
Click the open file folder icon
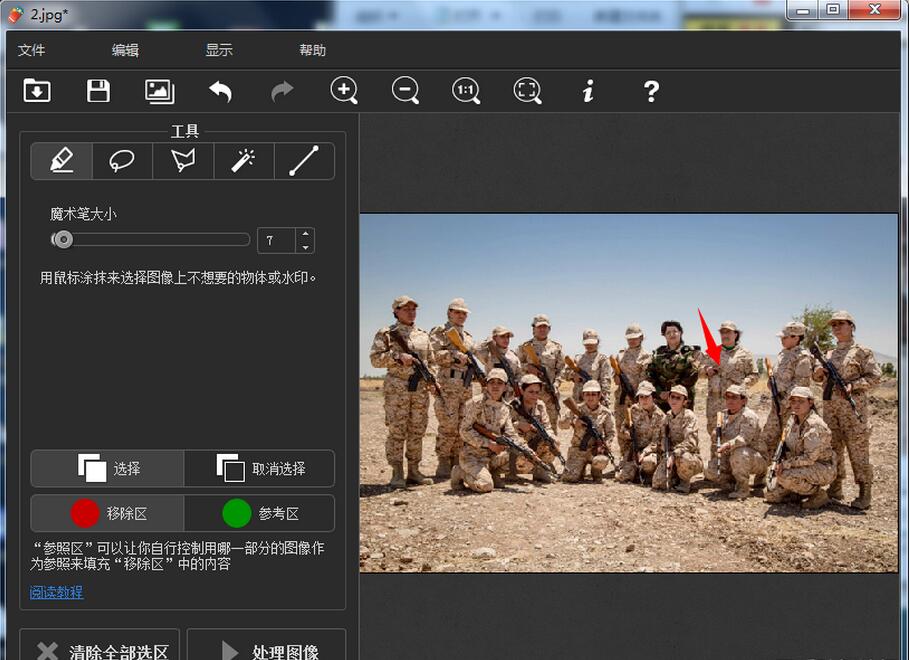coord(37,91)
